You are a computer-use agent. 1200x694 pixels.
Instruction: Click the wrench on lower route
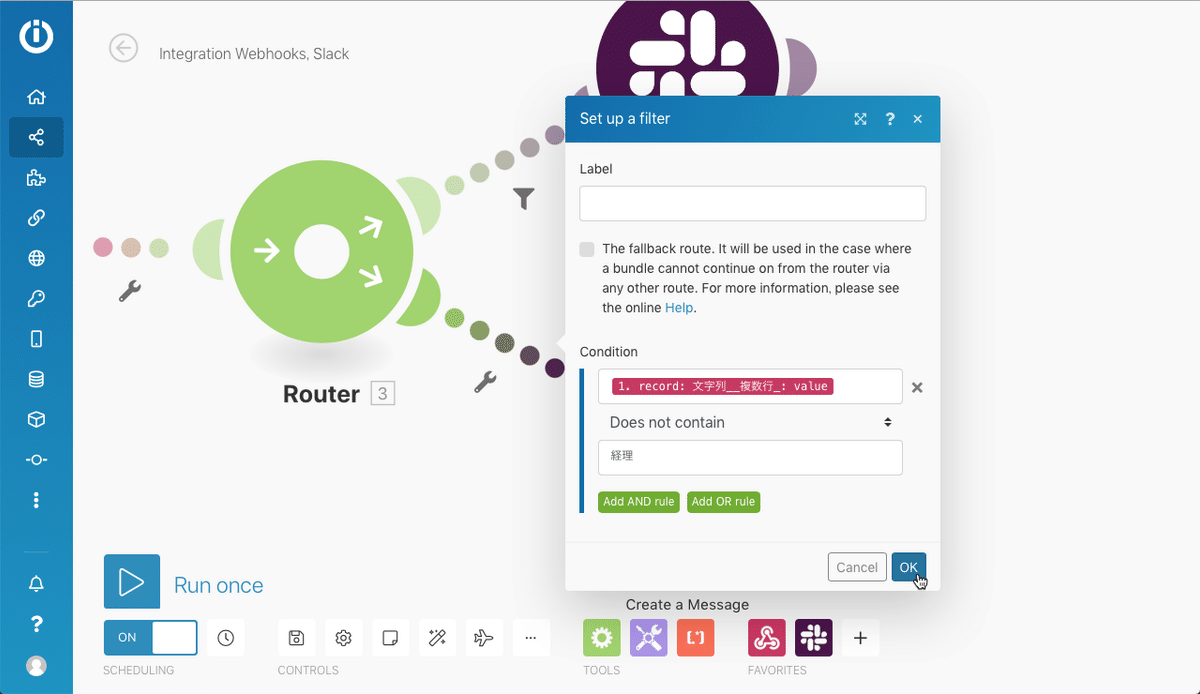coord(485,381)
